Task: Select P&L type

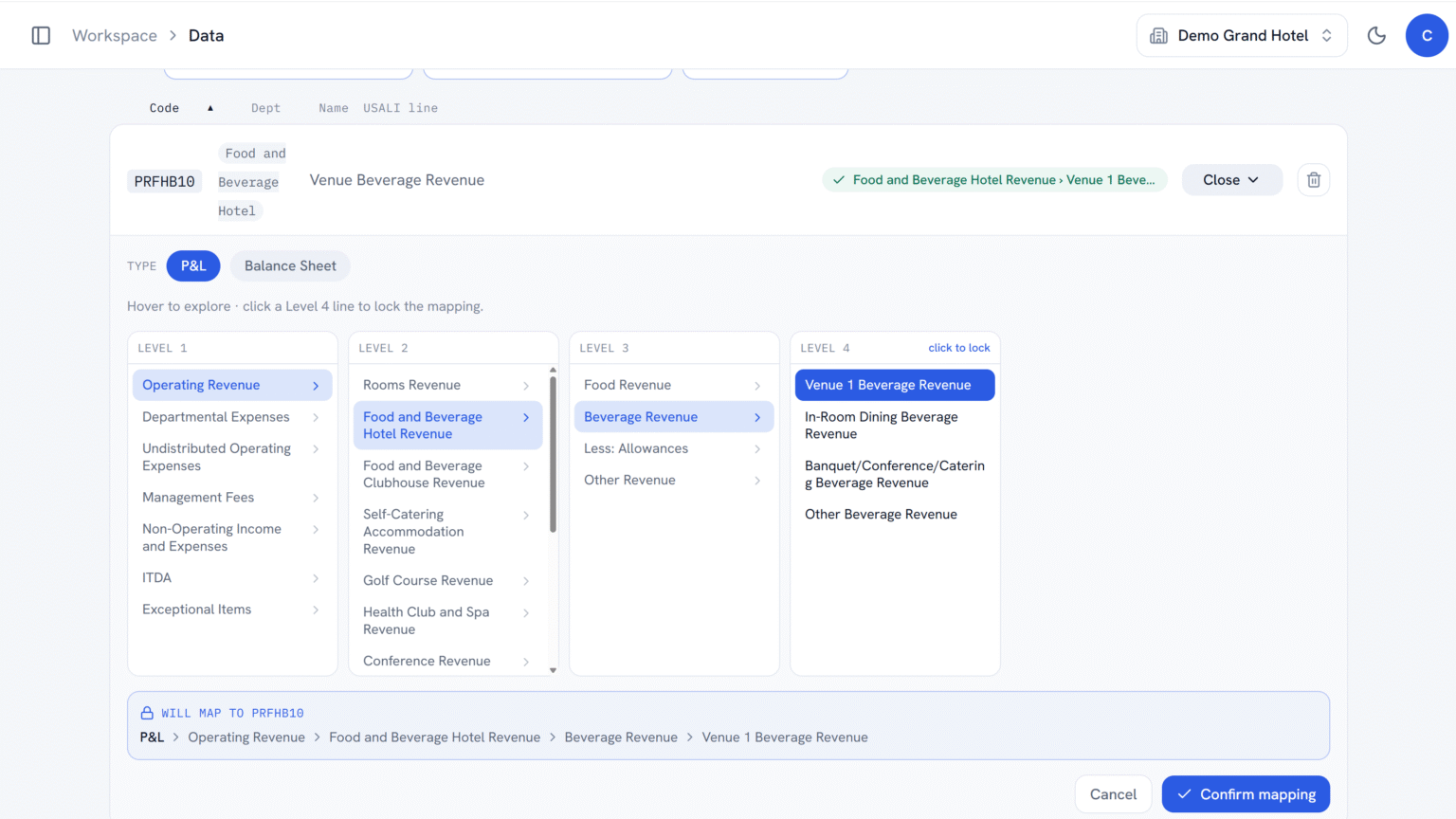Action: (193, 265)
